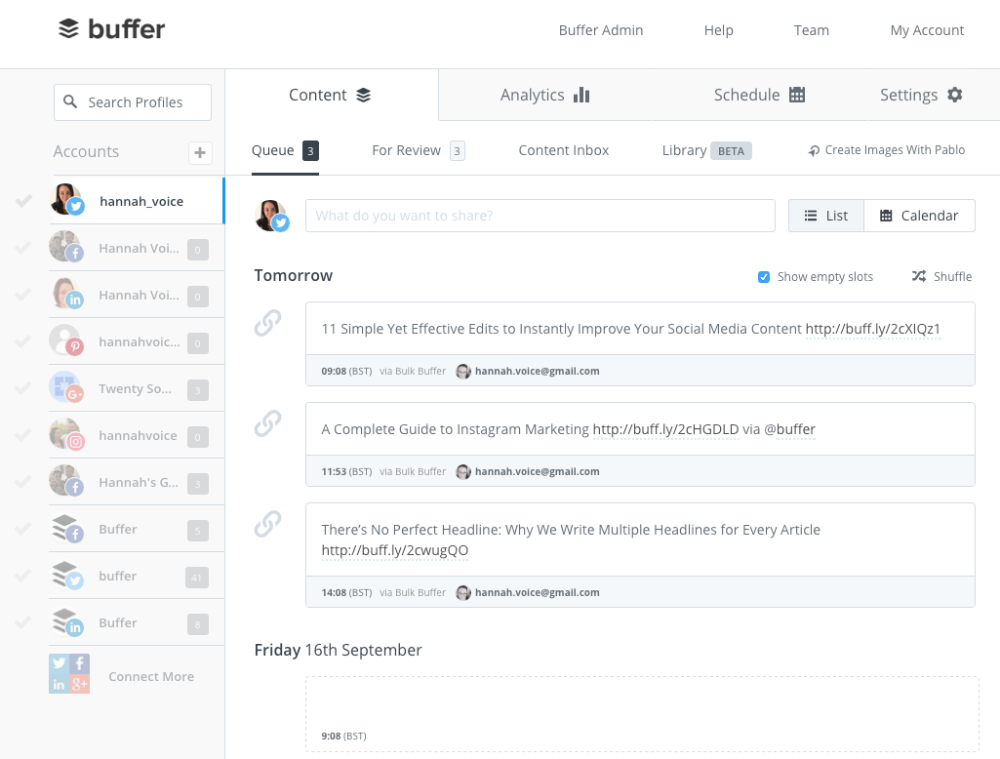The height and width of the screenshot is (759, 1000).
Task: Toggle checkmark next to Twenty So... profile
Action: 24,388
